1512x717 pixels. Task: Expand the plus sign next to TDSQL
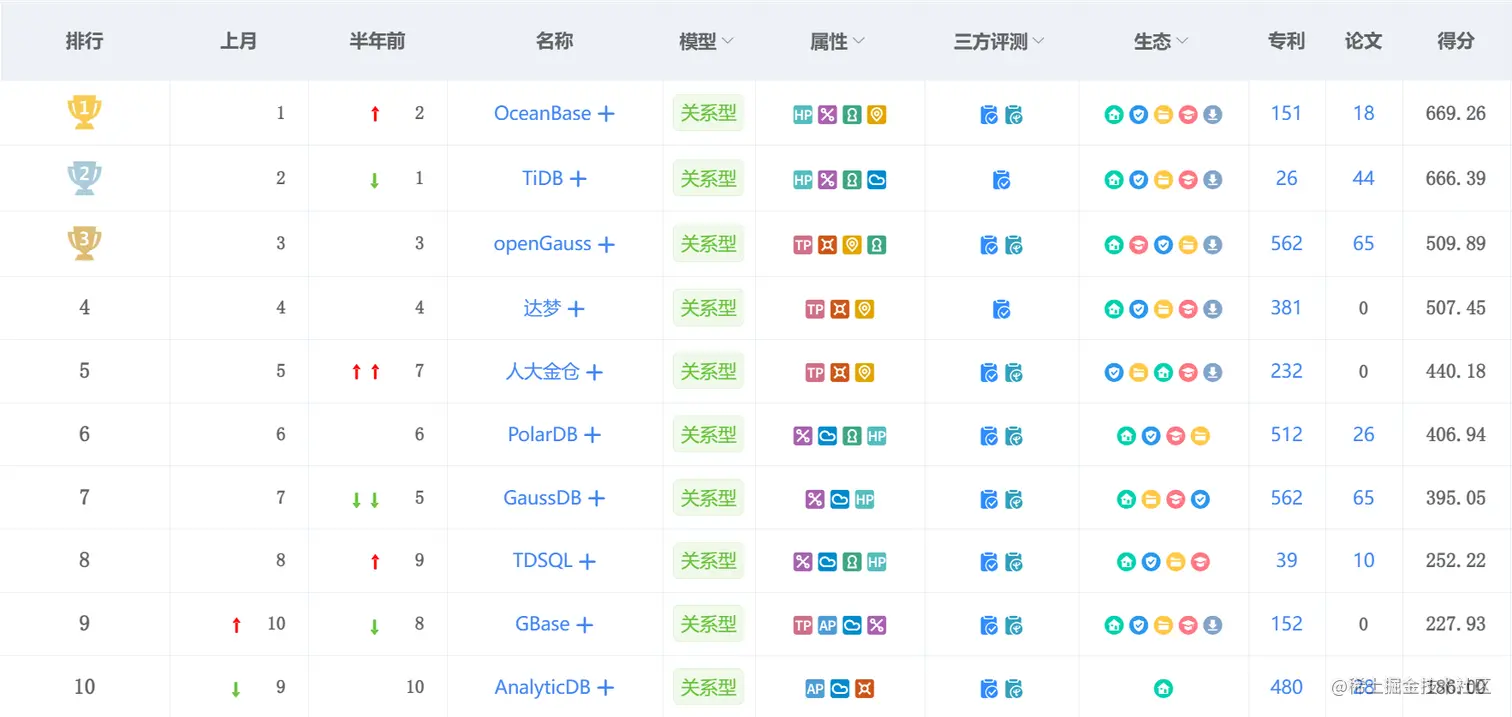coord(587,562)
